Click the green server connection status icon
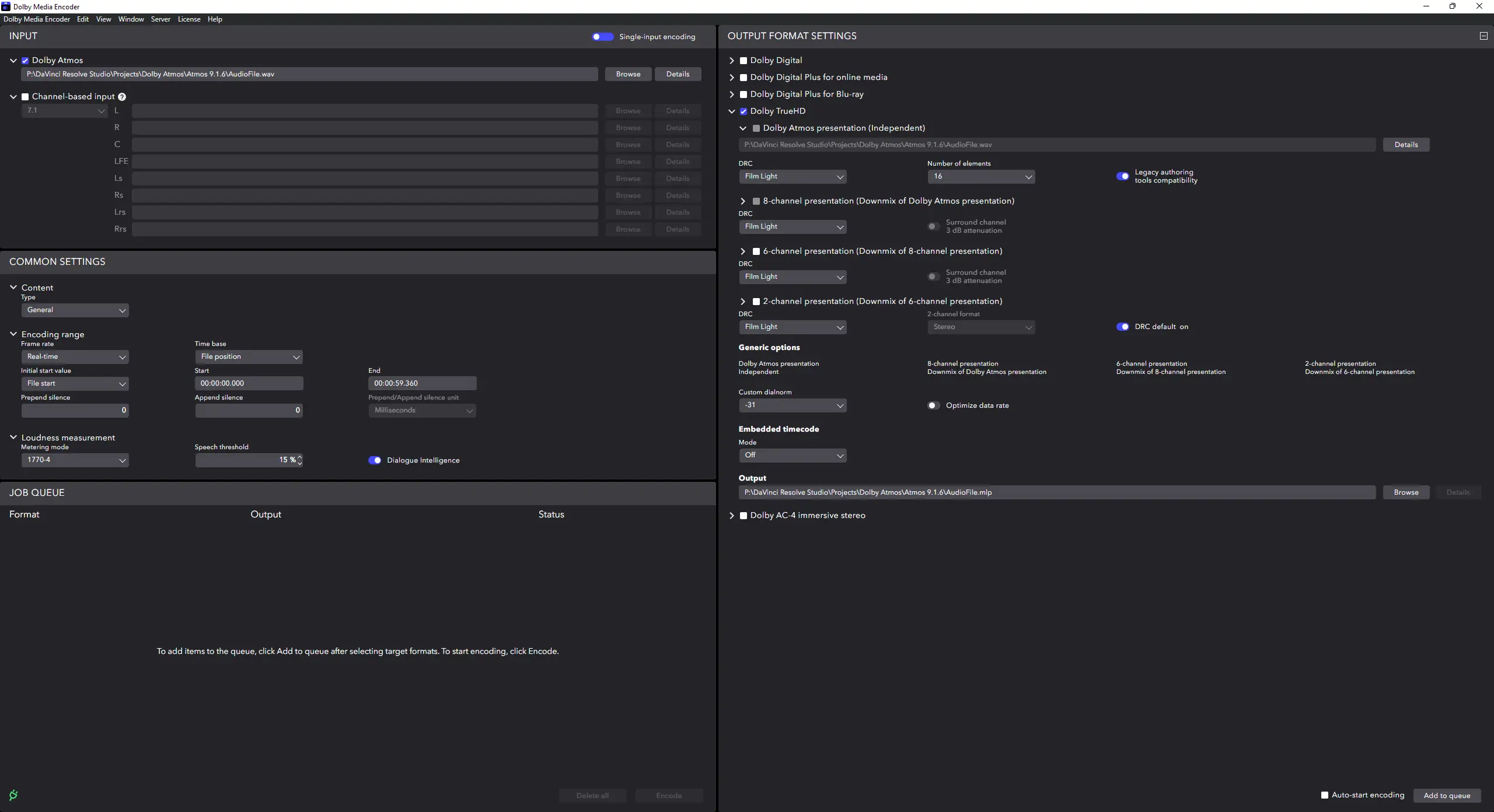The height and width of the screenshot is (812, 1494). [13, 795]
